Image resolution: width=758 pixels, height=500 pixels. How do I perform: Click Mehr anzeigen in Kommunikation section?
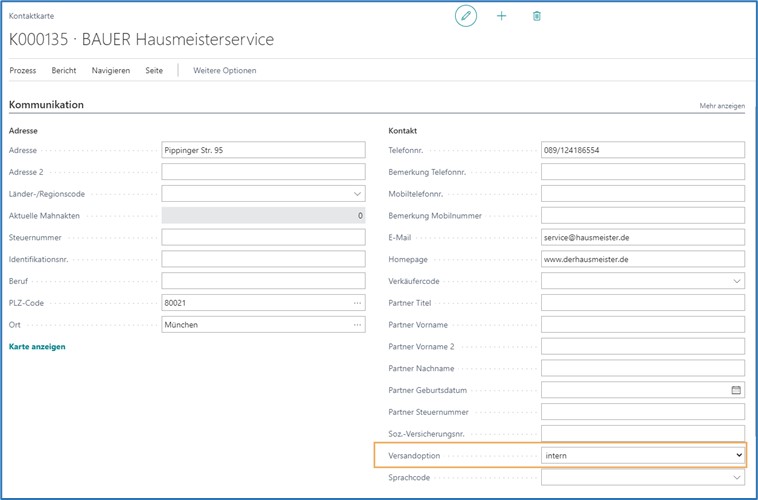[721, 106]
